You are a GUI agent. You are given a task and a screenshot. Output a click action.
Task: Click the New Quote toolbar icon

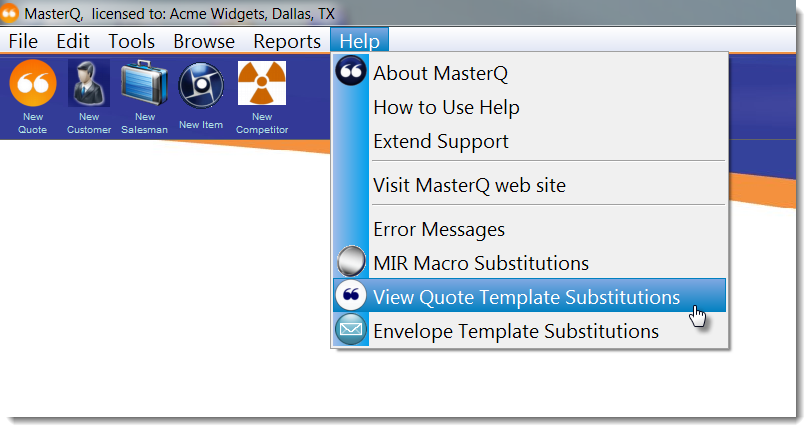33,84
